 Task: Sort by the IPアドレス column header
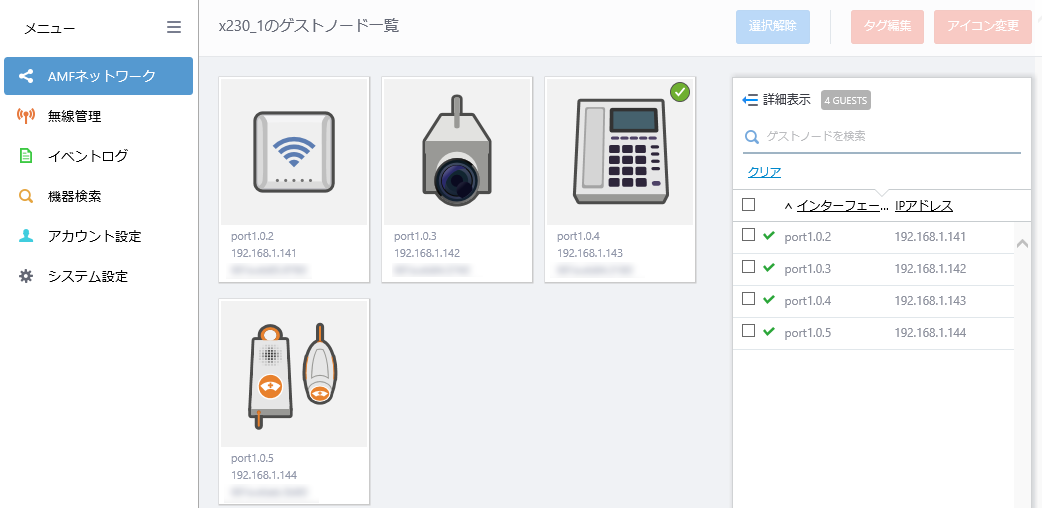(x=924, y=206)
